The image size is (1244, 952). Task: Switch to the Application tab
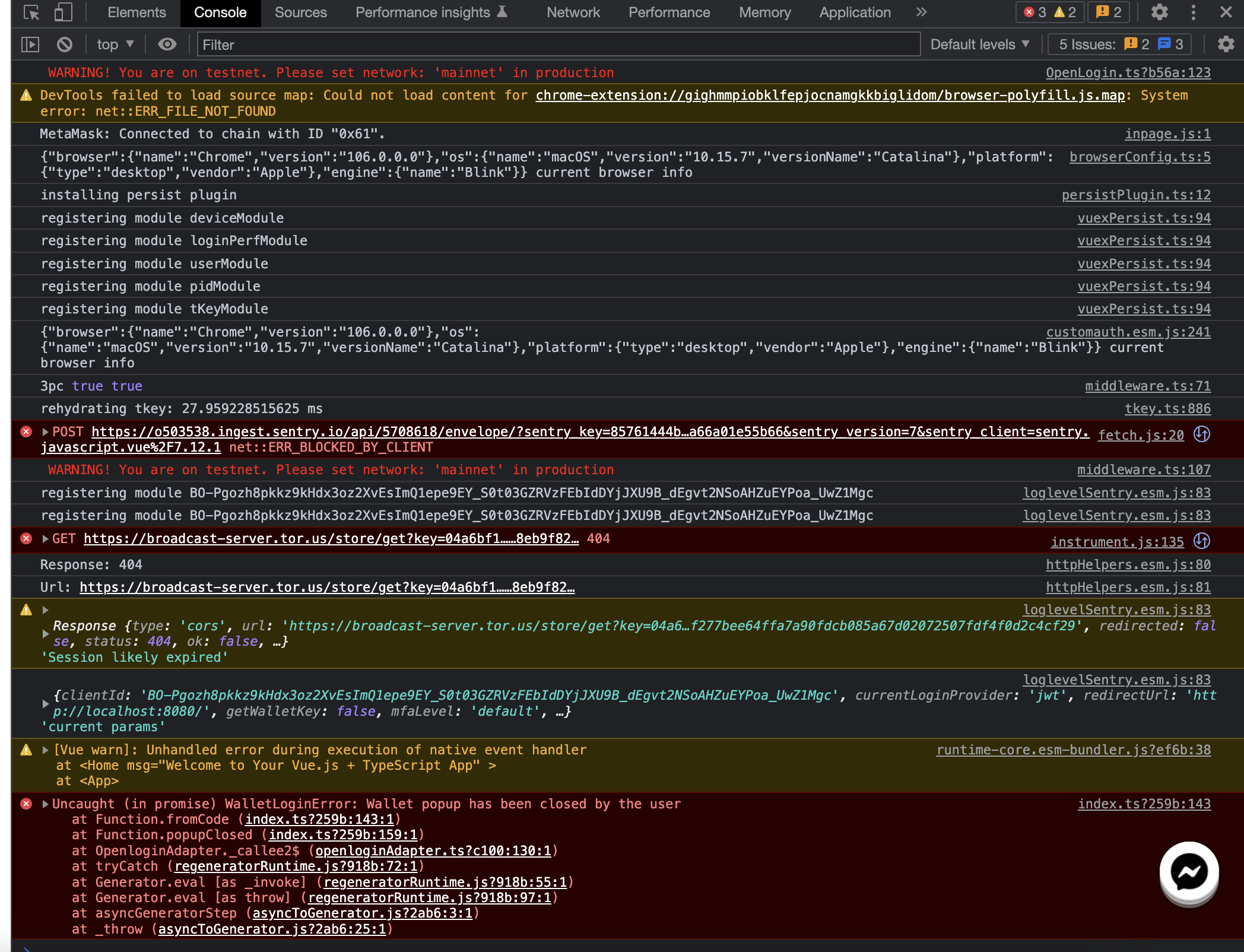point(854,12)
